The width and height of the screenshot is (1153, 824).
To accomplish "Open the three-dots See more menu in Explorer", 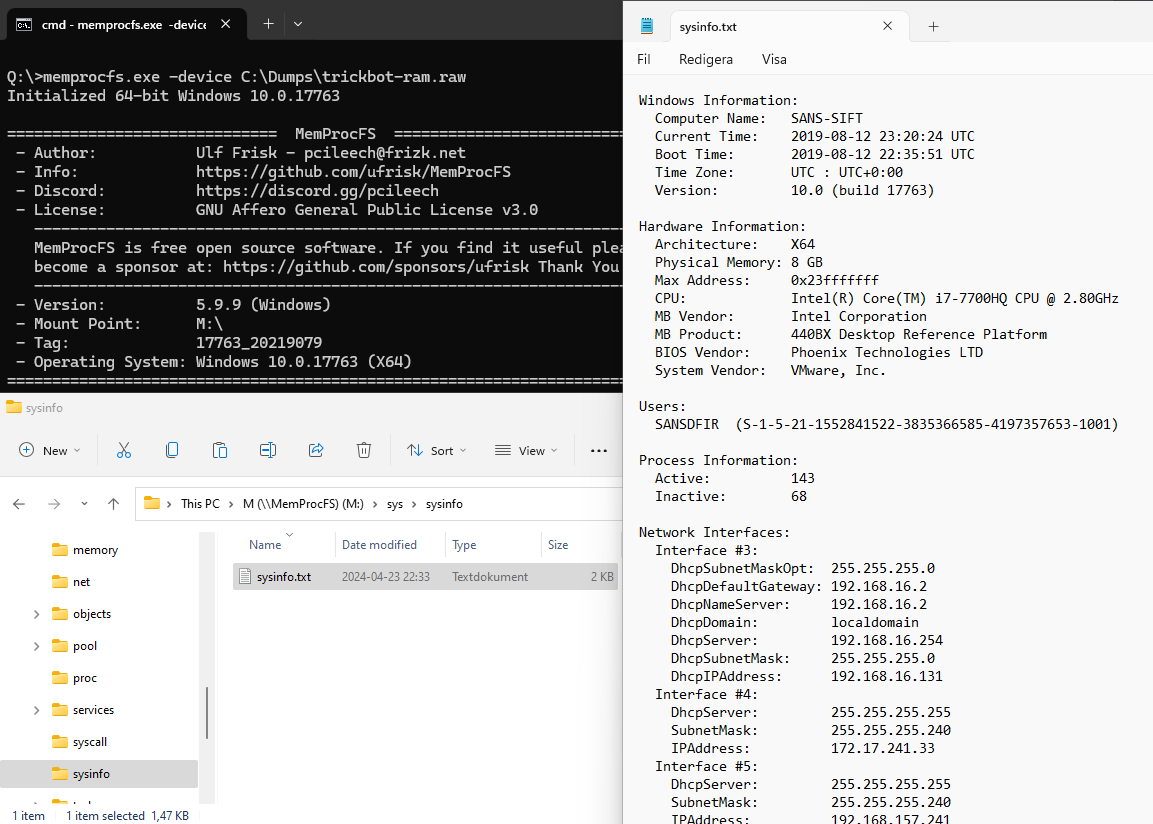I will pos(599,451).
